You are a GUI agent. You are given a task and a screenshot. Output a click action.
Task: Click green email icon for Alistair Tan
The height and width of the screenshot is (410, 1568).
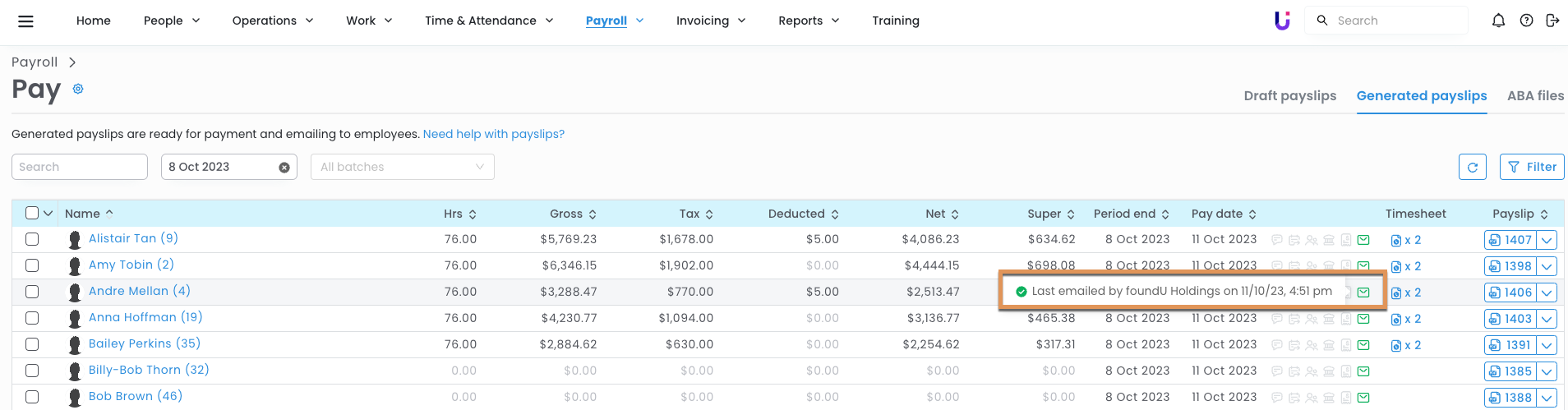pos(1363,240)
